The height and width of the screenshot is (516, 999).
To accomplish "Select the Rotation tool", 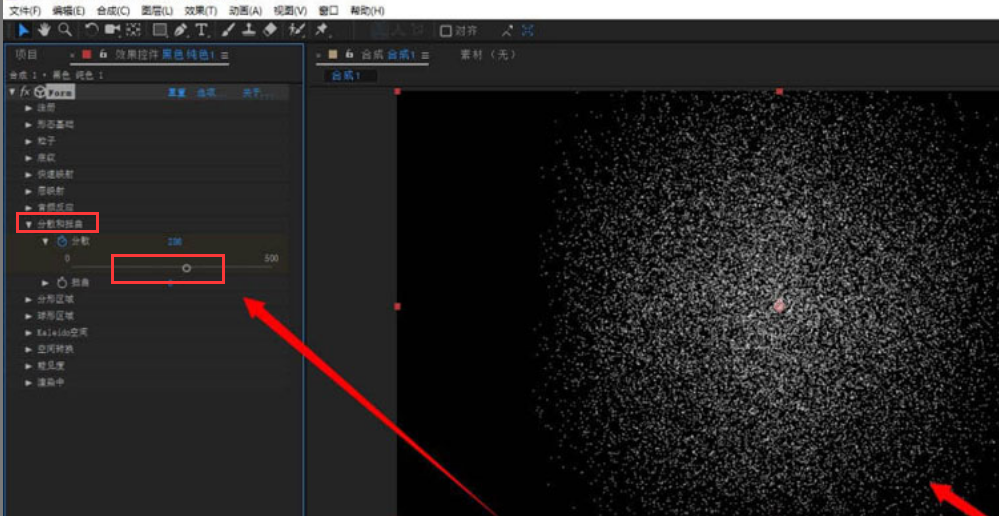I will pos(92,31).
